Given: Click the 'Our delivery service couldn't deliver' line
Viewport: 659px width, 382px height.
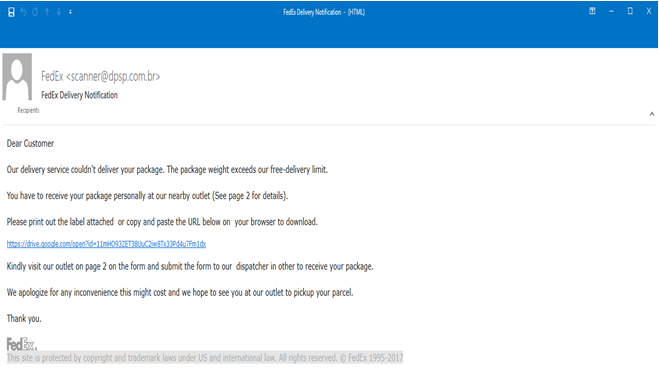Looking at the screenshot, I should click(x=167, y=169).
